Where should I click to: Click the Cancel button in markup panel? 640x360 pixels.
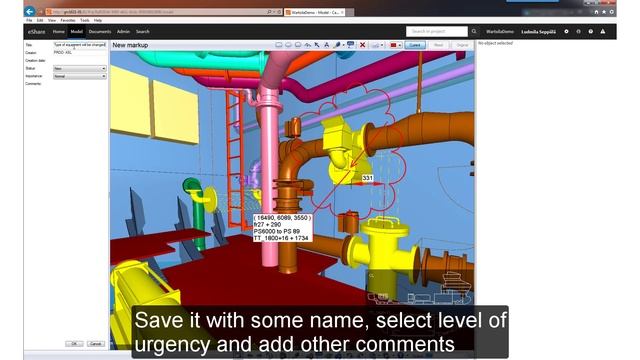[96, 344]
